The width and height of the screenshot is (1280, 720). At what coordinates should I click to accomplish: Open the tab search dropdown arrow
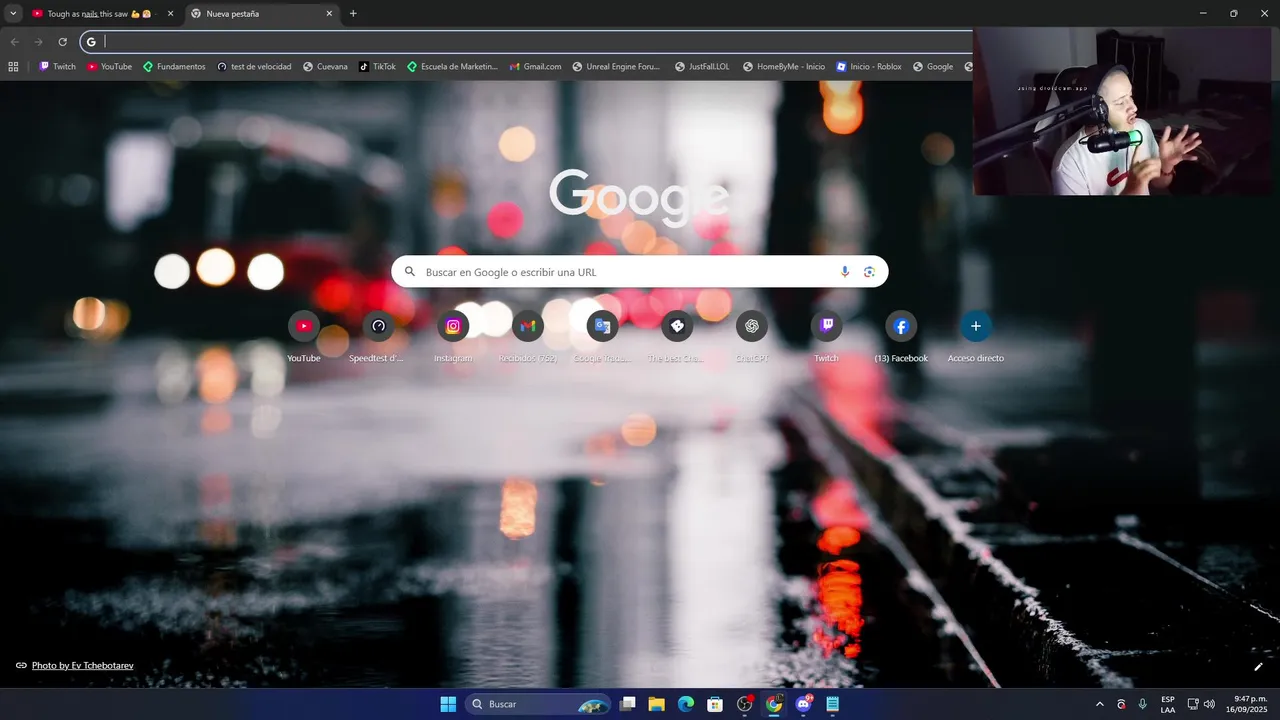pyautogui.click(x=13, y=14)
